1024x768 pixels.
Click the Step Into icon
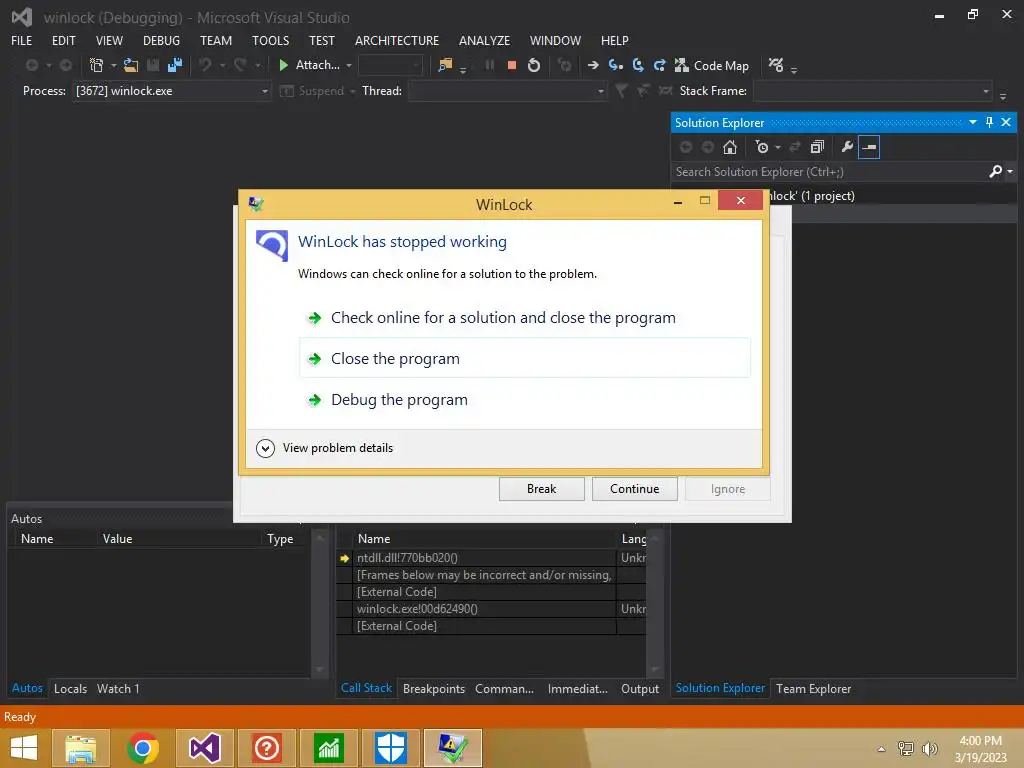click(x=615, y=65)
